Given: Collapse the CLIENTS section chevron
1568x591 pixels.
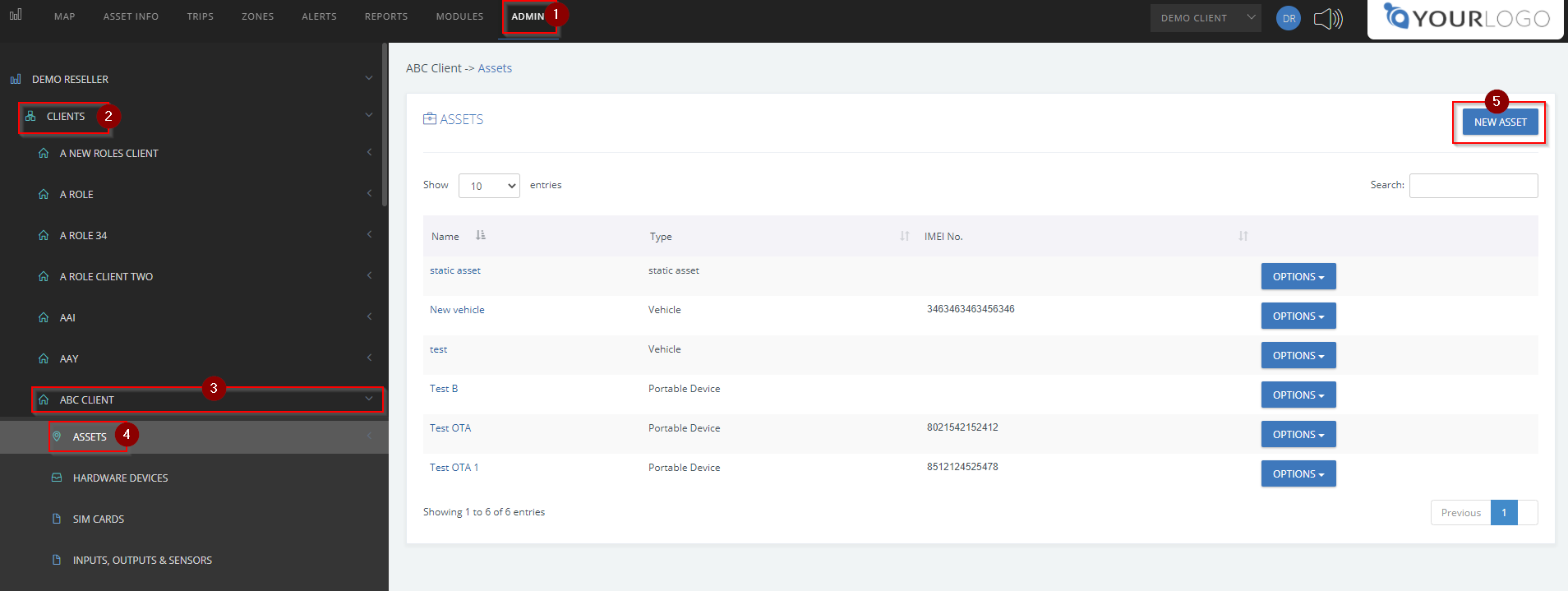Looking at the screenshot, I should tap(369, 115).
